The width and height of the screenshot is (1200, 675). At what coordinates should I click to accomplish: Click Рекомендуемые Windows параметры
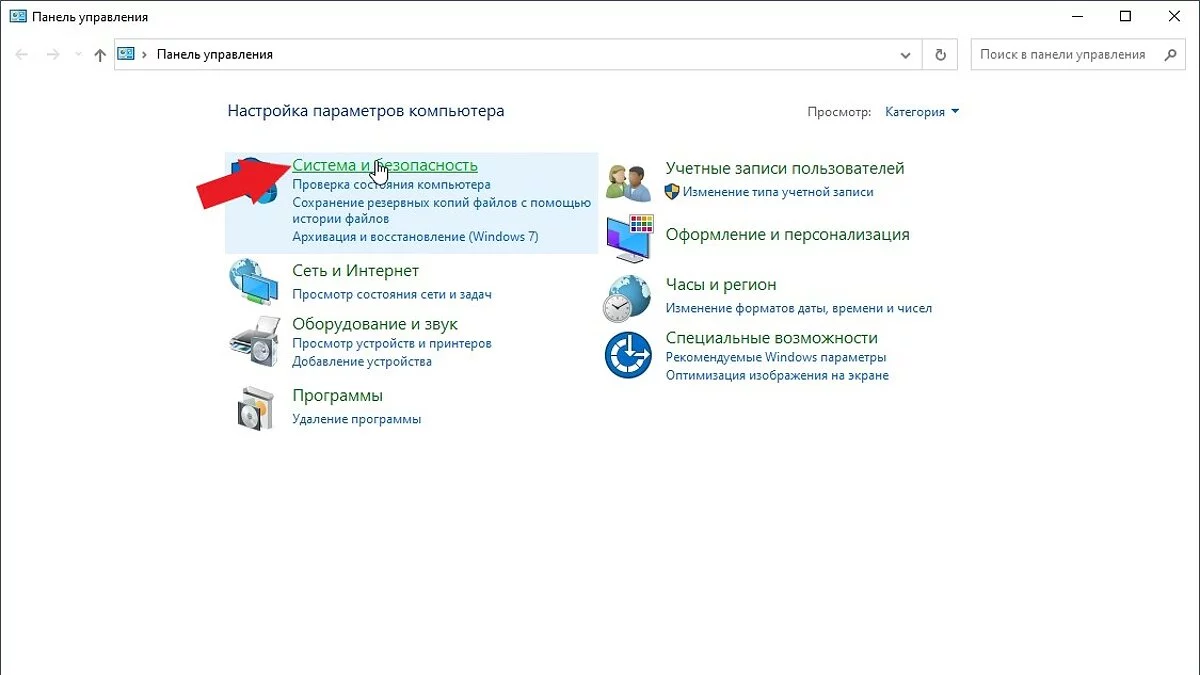coord(776,357)
